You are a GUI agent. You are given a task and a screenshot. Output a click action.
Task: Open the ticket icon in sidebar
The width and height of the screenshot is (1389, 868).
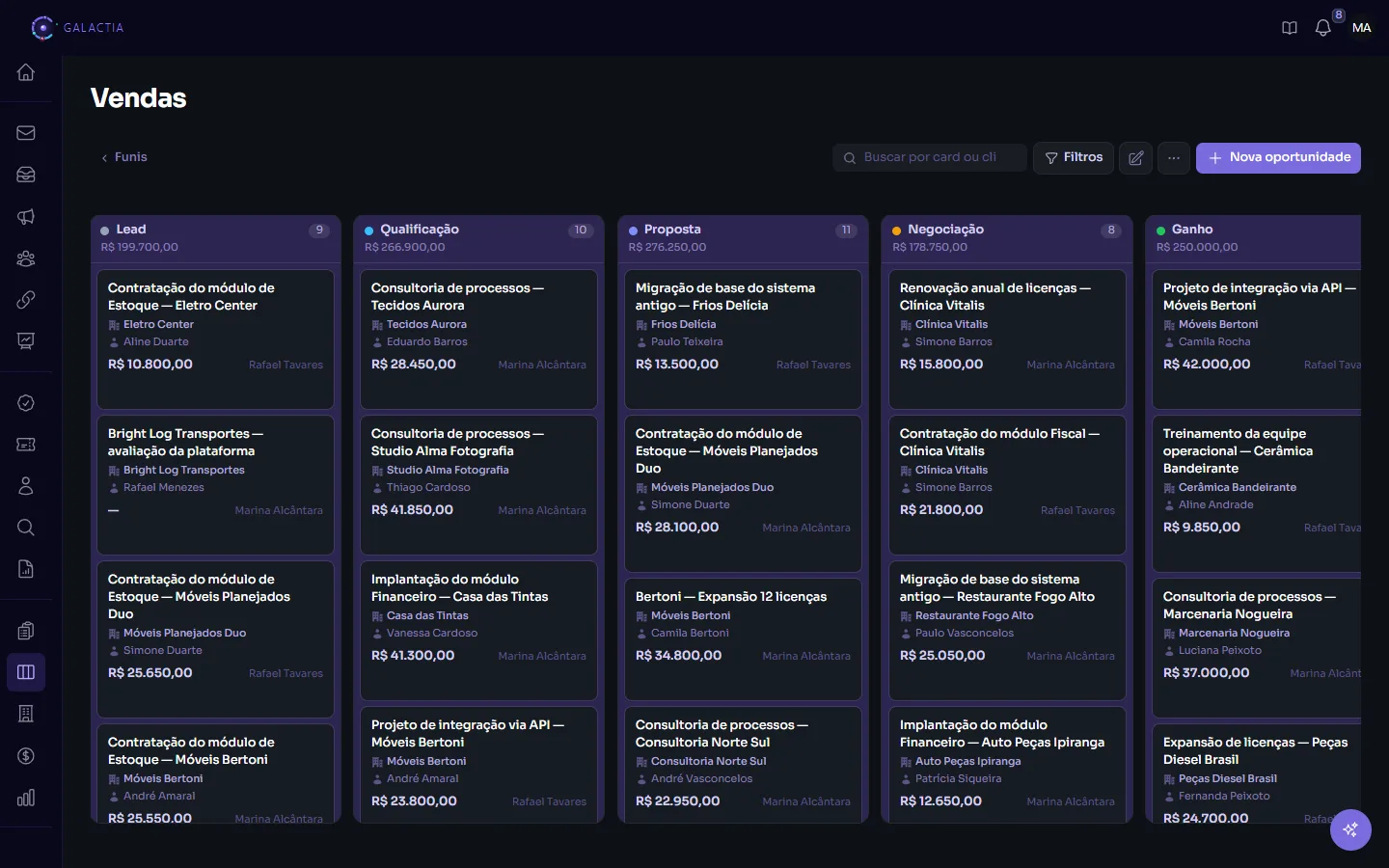(x=26, y=445)
